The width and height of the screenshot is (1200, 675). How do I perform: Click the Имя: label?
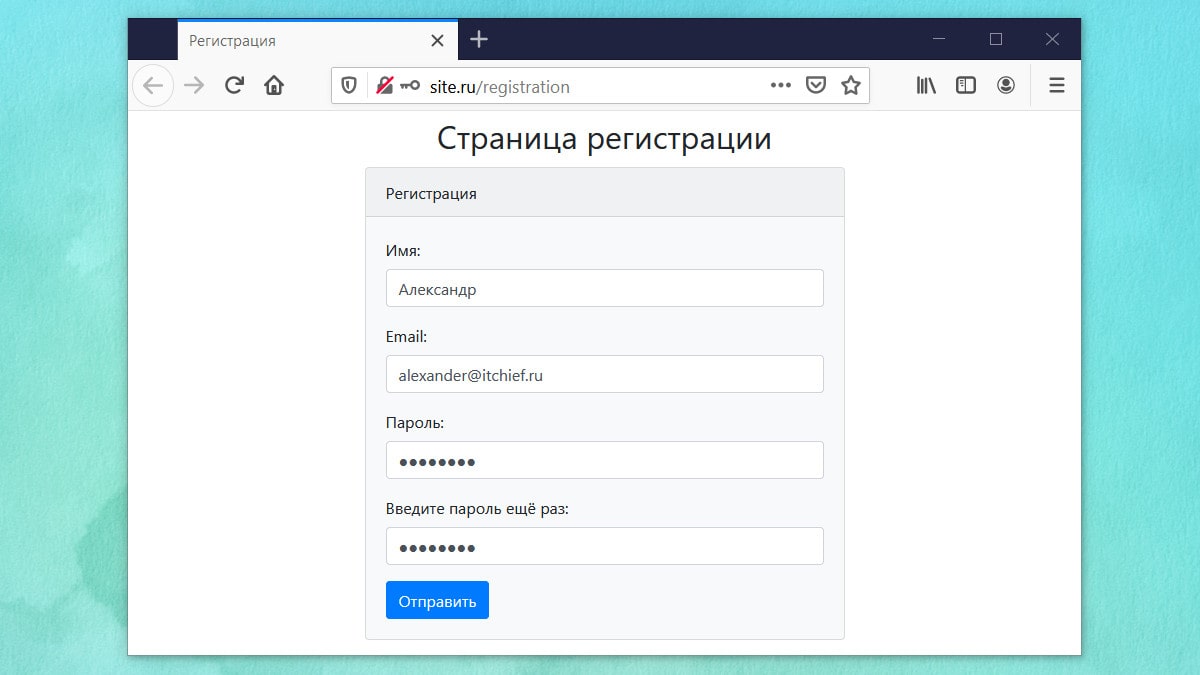(x=403, y=251)
